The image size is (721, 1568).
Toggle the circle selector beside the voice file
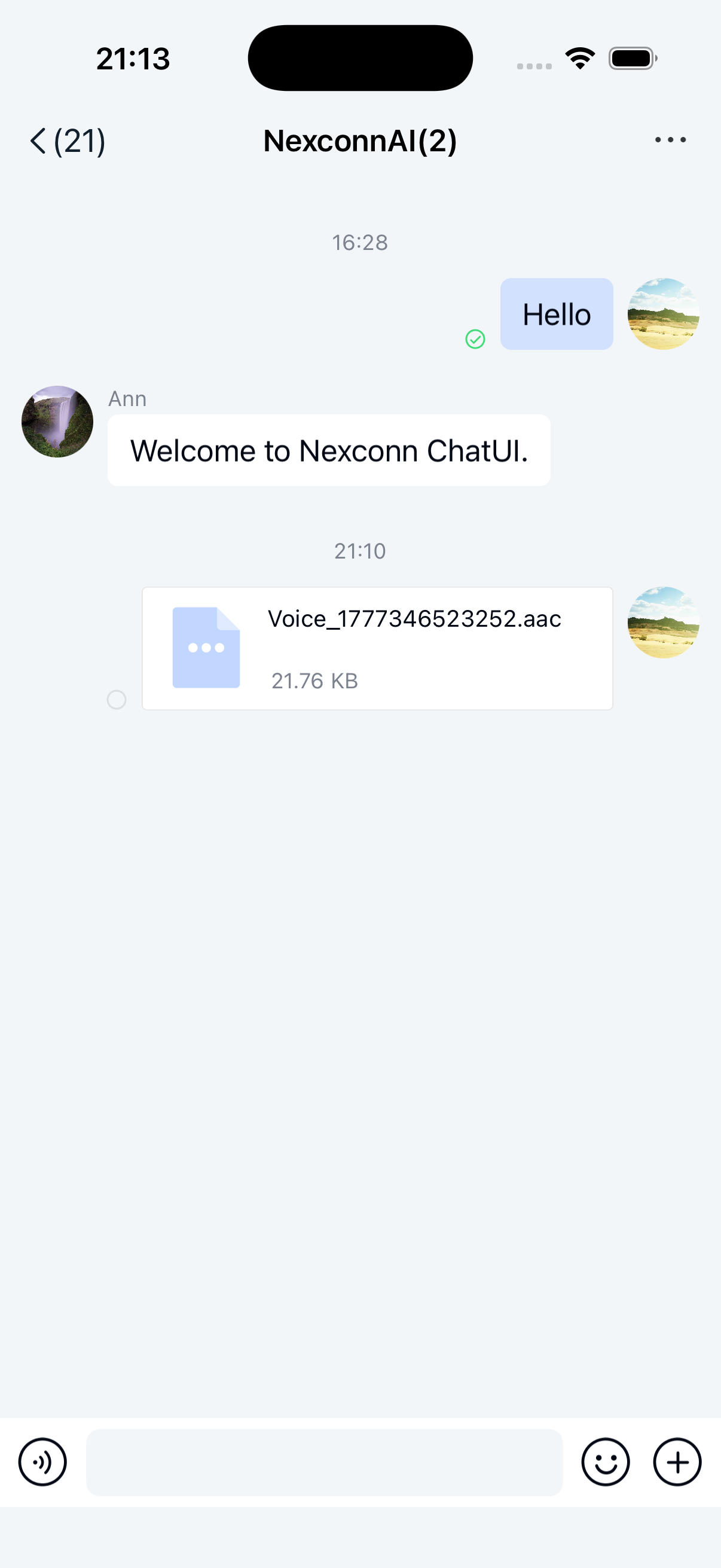(117, 700)
